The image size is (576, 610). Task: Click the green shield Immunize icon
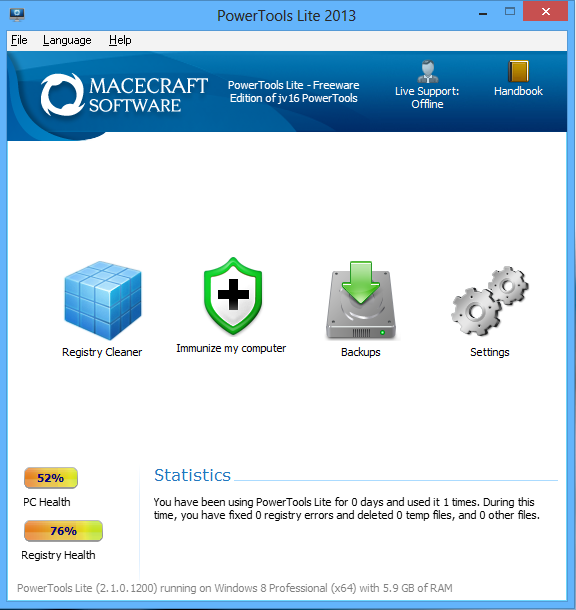pos(233,296)
